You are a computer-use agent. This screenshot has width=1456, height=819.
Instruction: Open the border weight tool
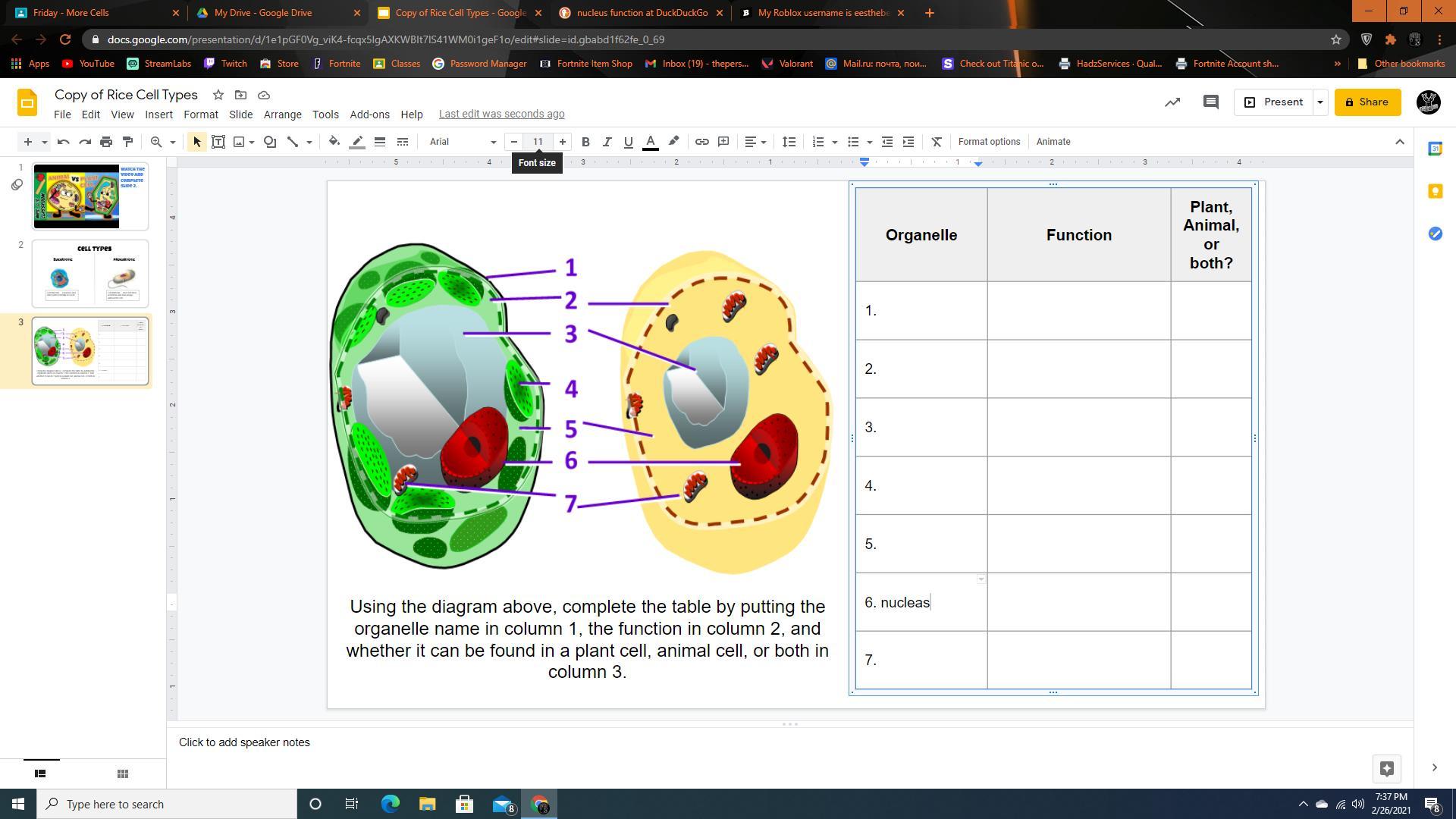(x=380, y=142)
